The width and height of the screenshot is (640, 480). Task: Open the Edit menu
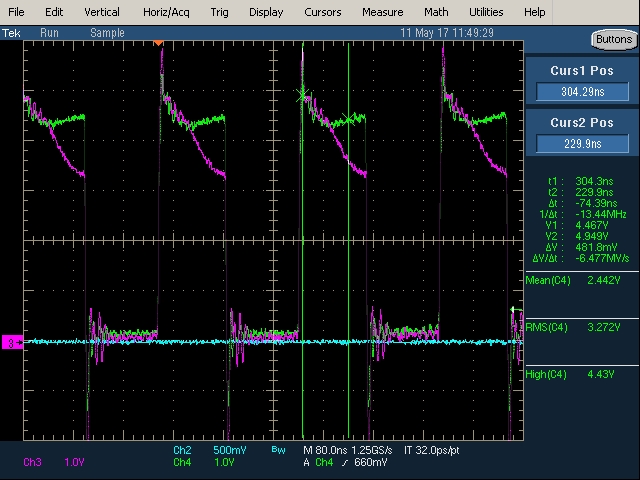pos(54,12)
